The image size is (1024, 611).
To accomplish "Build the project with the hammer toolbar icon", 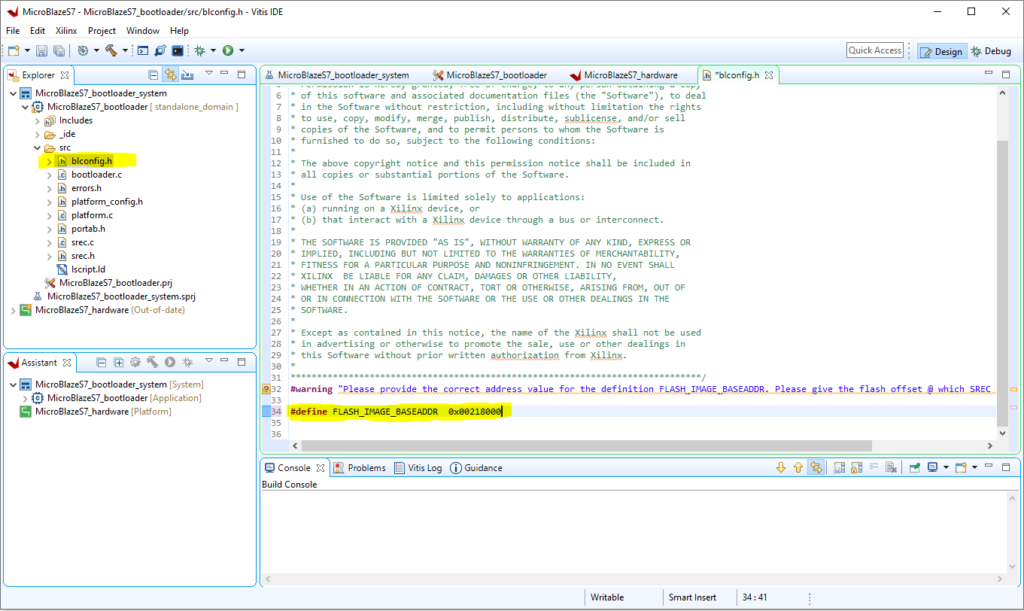I will click(112, 50).
